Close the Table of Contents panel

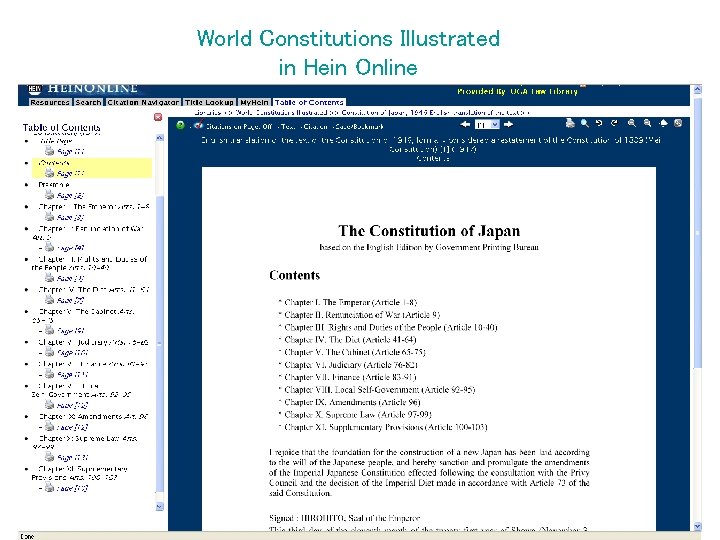pyautogui.click(x=158, y=117)
